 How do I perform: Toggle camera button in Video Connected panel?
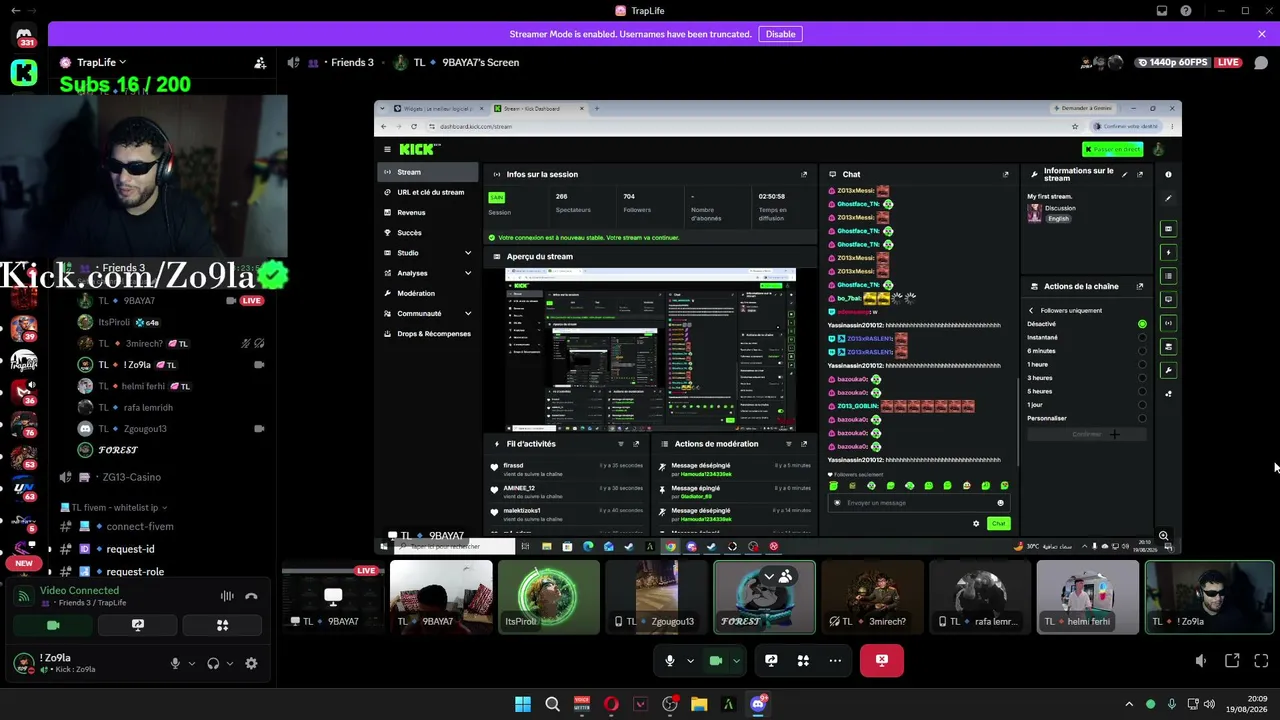point(53,625)
